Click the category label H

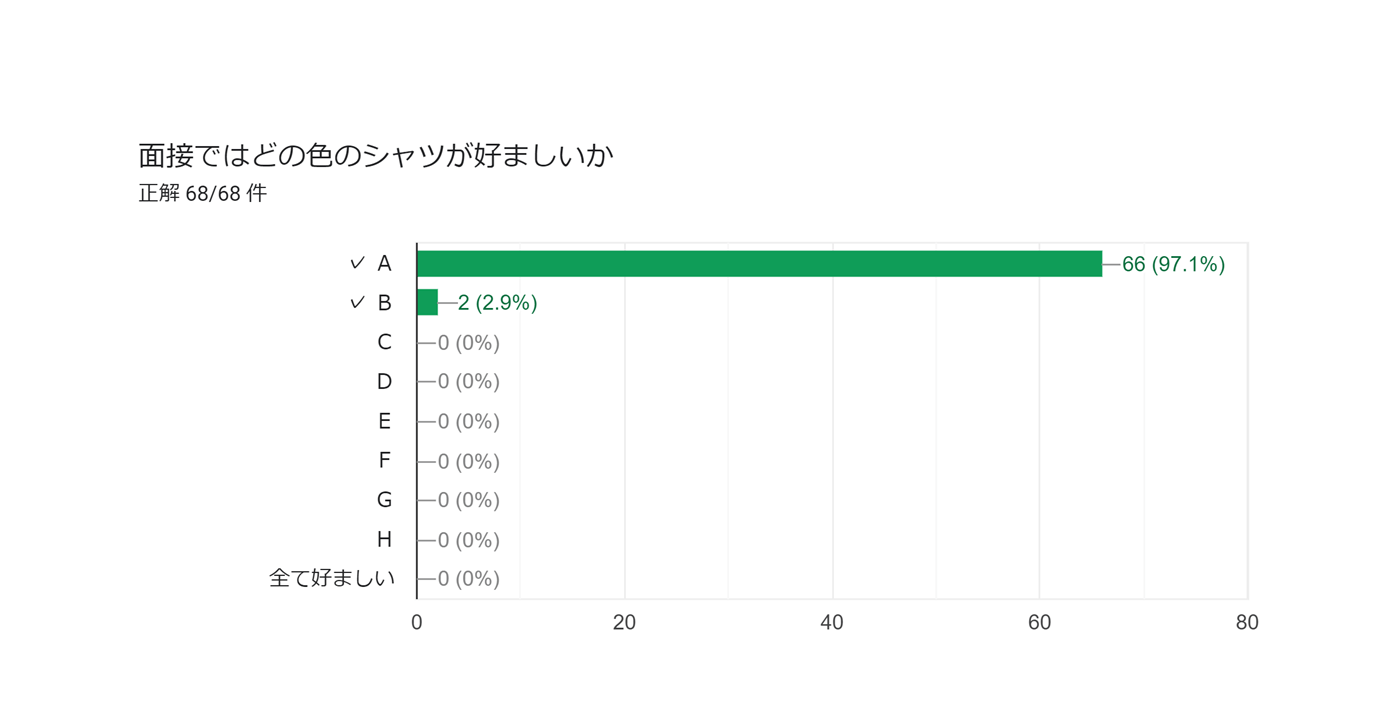click(384, 539)
